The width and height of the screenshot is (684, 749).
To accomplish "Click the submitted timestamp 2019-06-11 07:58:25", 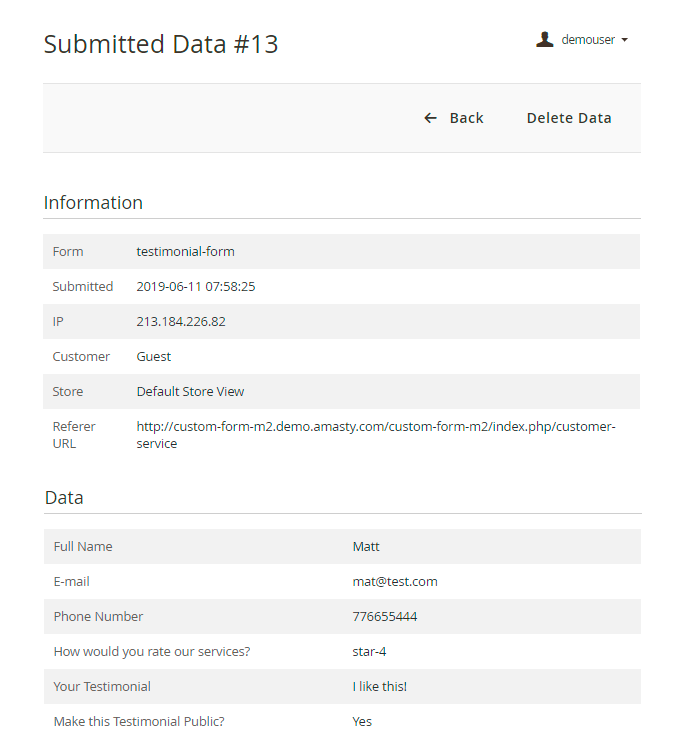I will tap(196, 287).
